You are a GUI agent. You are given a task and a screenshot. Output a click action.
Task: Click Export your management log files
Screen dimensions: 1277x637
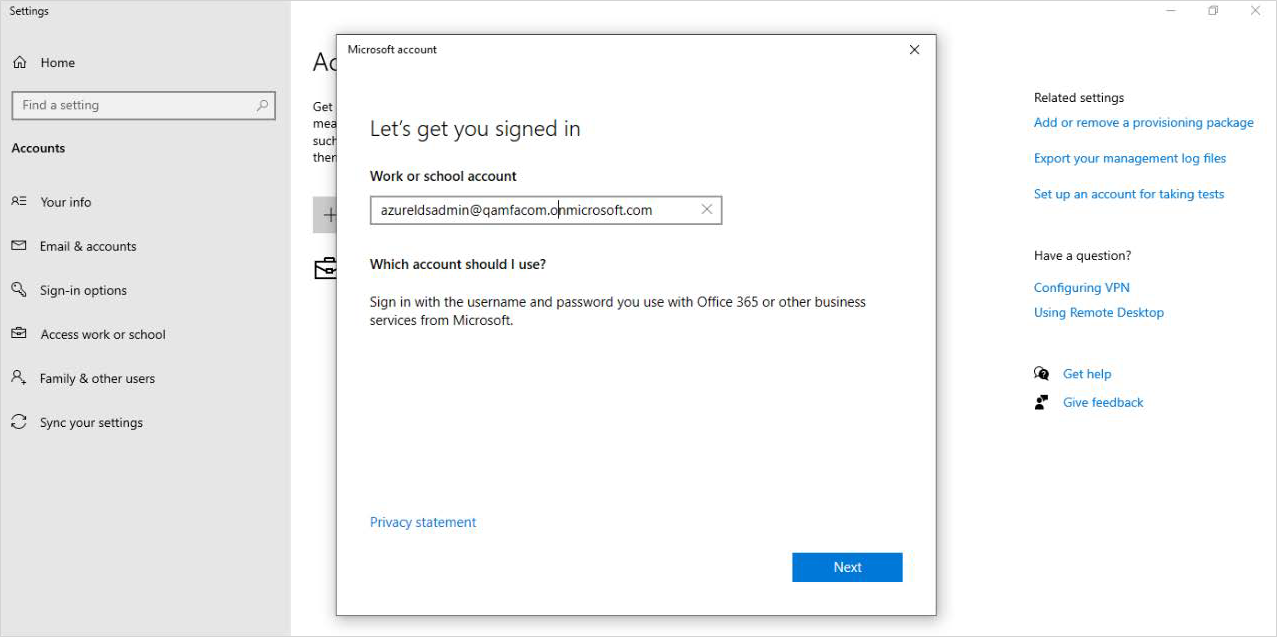(x=1129, y=158)
